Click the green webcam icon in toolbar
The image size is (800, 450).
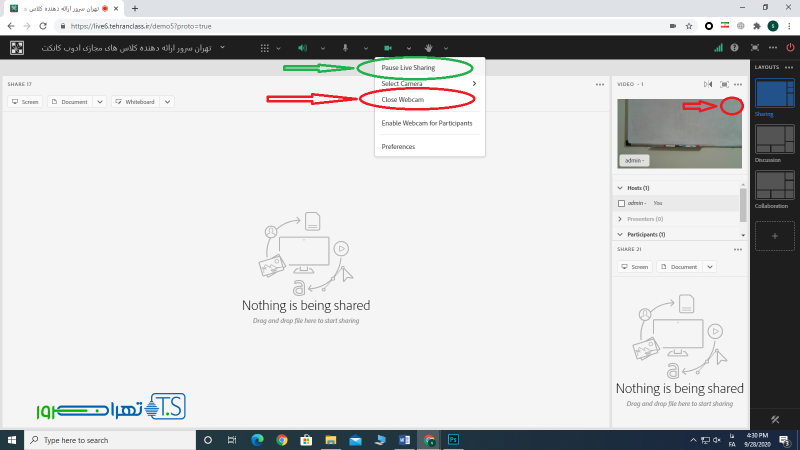[387, 47]
